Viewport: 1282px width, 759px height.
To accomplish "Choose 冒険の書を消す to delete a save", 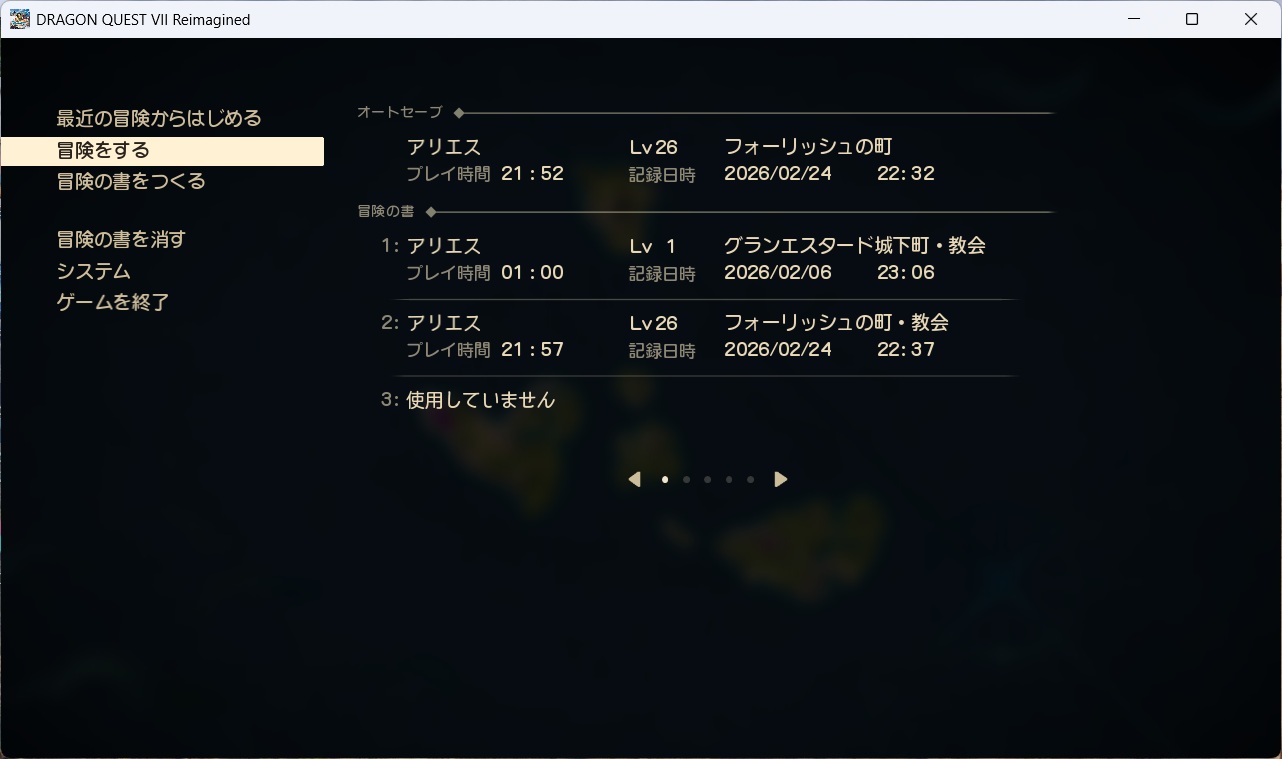I will [x=121, y=240].
